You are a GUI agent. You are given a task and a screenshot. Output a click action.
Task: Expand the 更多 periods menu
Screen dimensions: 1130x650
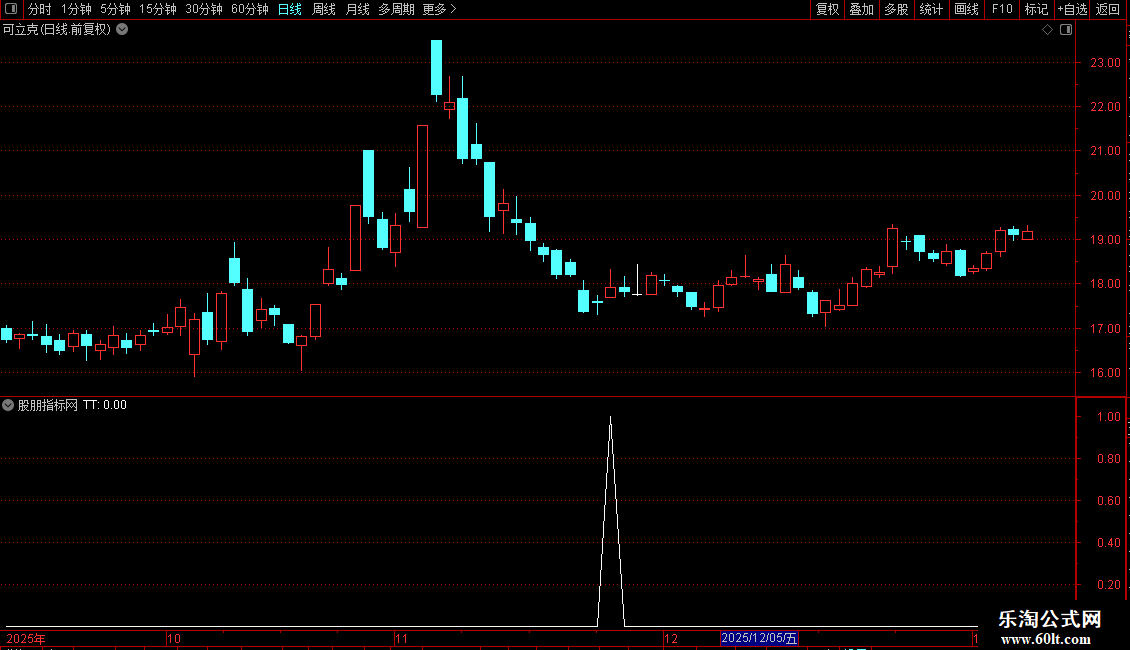pyautogui.click(x=439, y=9)
